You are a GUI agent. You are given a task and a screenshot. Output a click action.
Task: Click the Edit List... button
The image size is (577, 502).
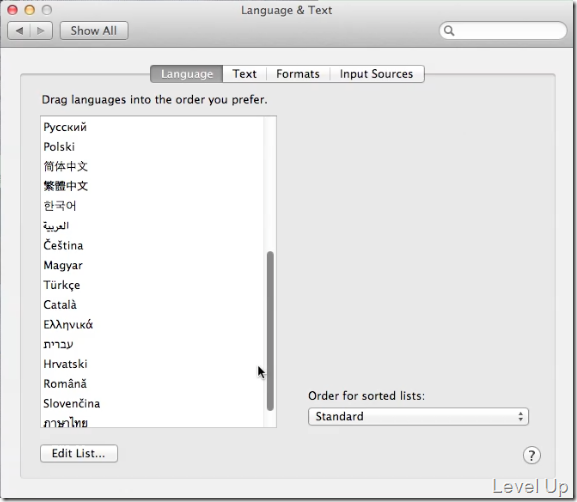[79, 453]
